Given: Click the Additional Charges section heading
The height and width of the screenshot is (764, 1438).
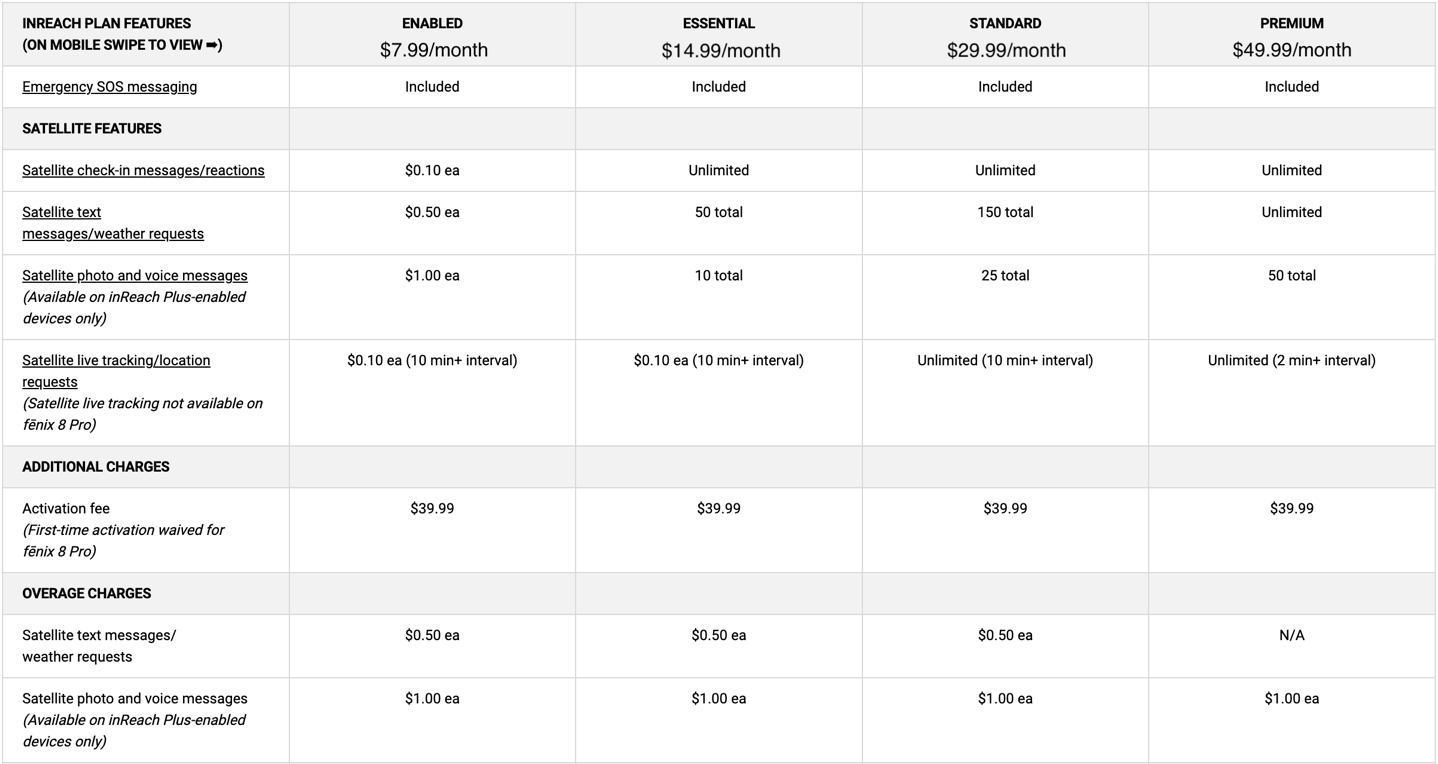Looking at the screenshot, I should click(96, 467).
